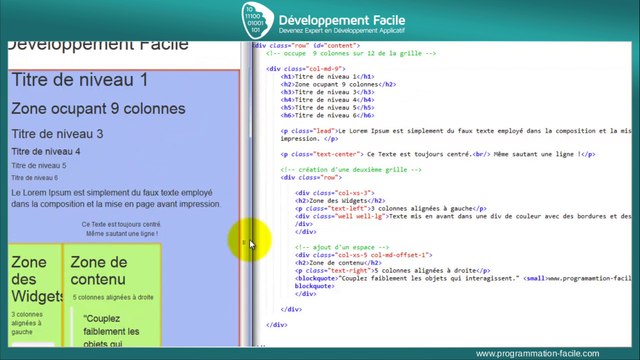Click the div "col-xs-5 col-md-offset-1" code line

(364, 255)
